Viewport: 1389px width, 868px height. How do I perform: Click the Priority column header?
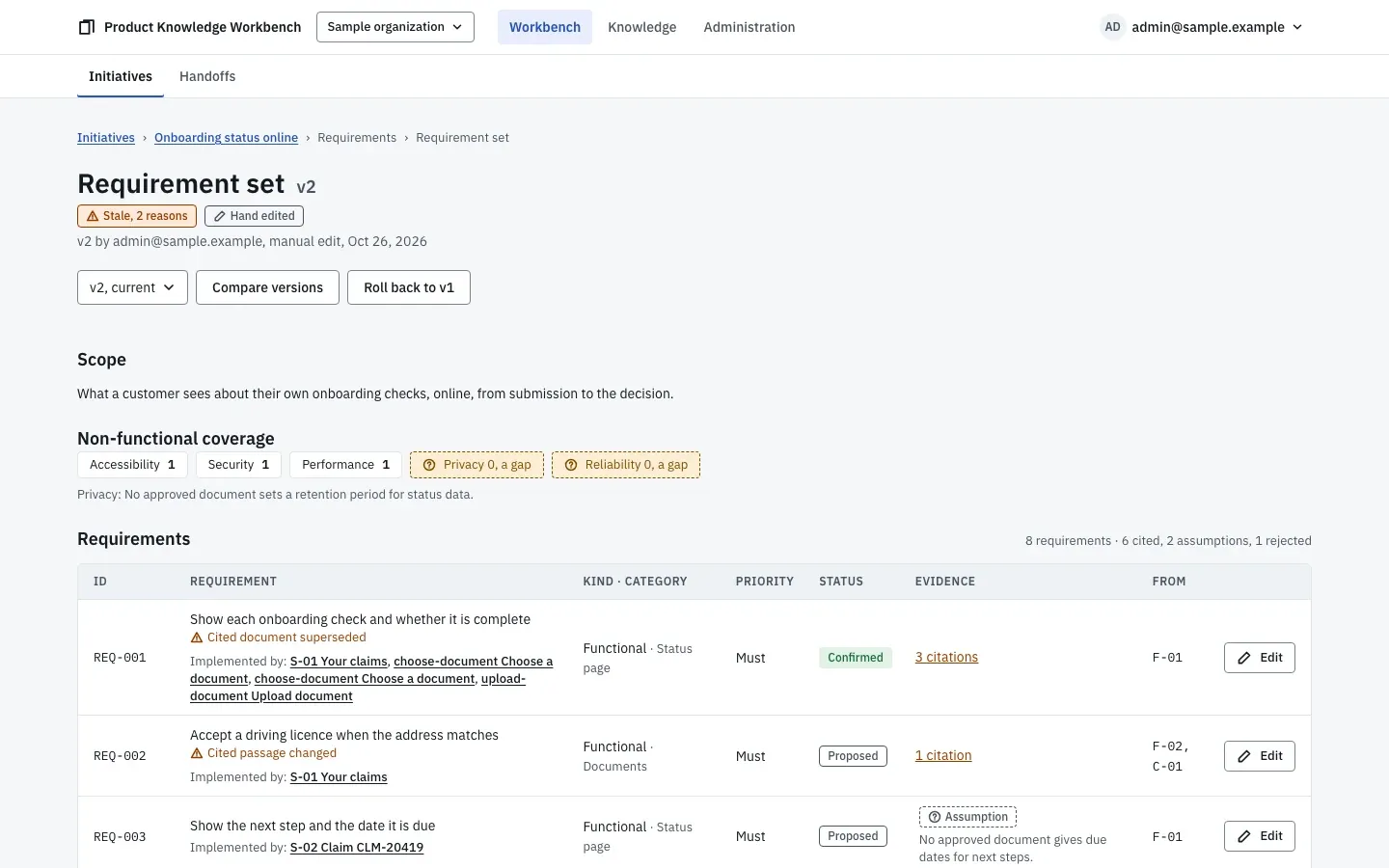point(765,582)
